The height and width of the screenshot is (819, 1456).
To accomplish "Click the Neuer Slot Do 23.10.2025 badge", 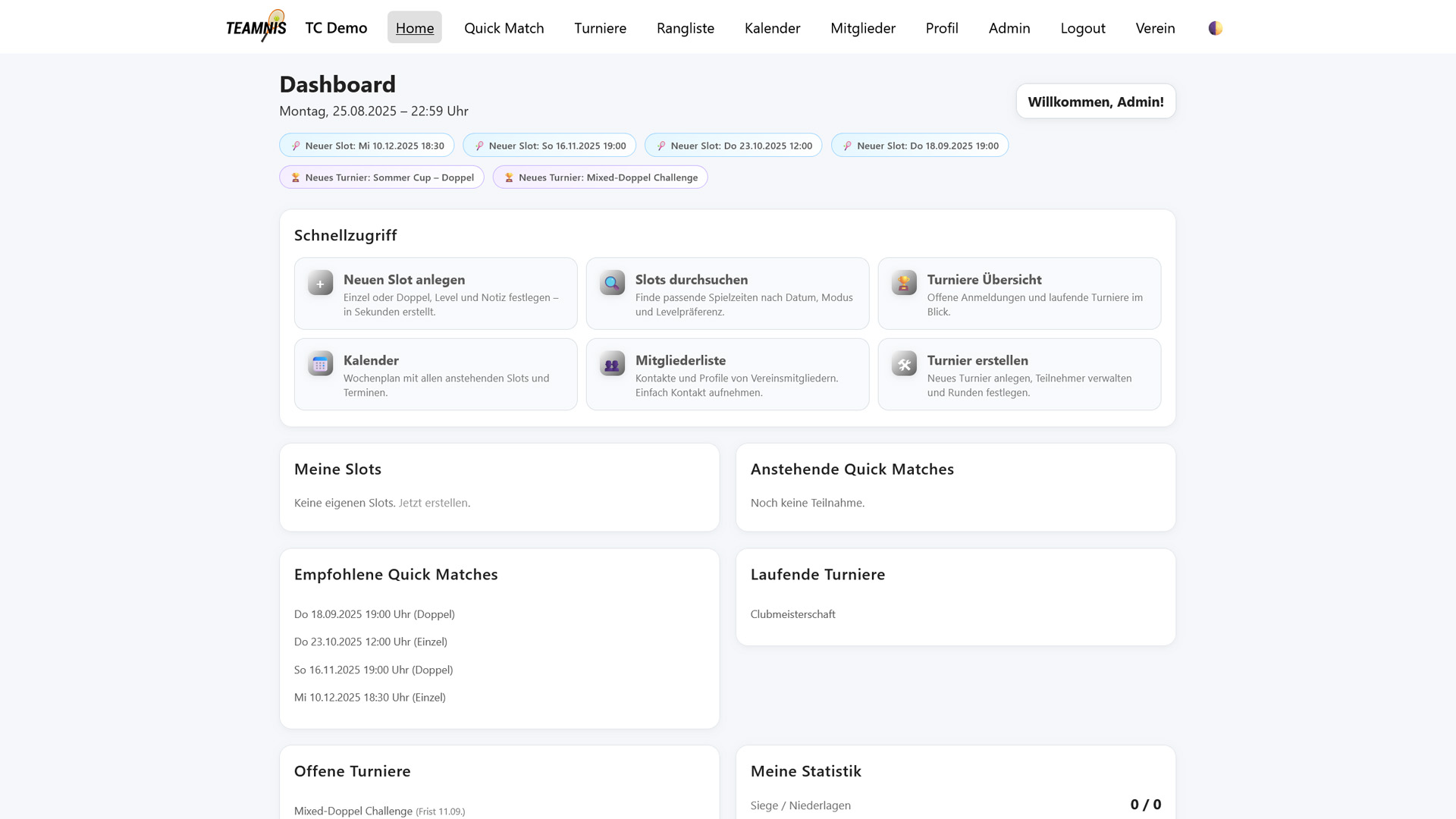I will tap(733, 145).
